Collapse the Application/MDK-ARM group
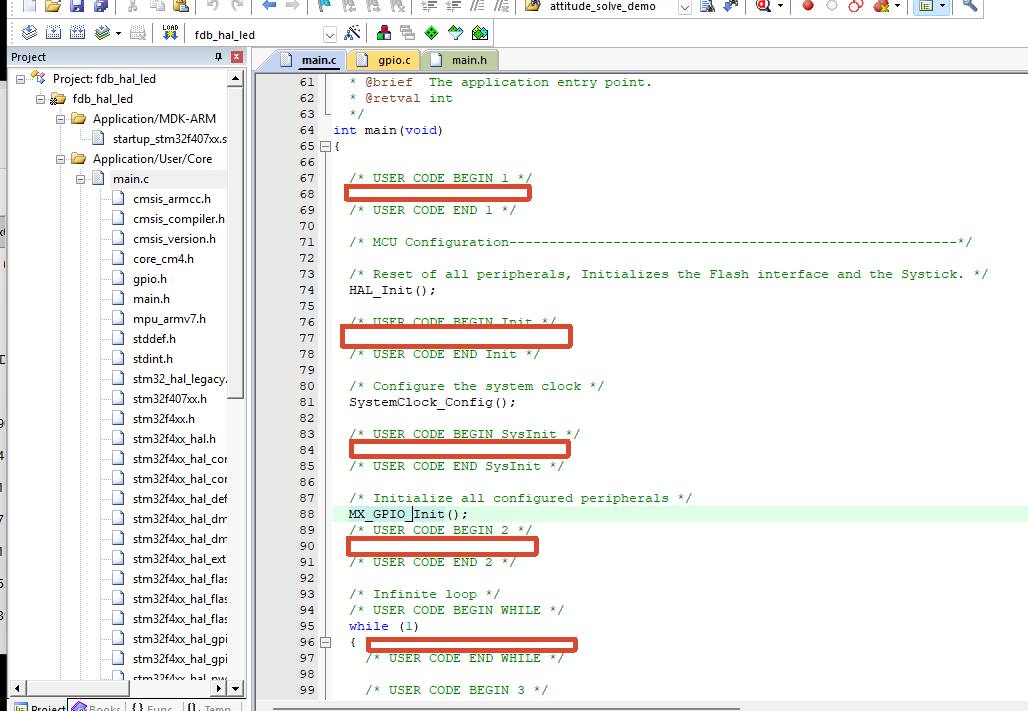 tap(60, 119)
